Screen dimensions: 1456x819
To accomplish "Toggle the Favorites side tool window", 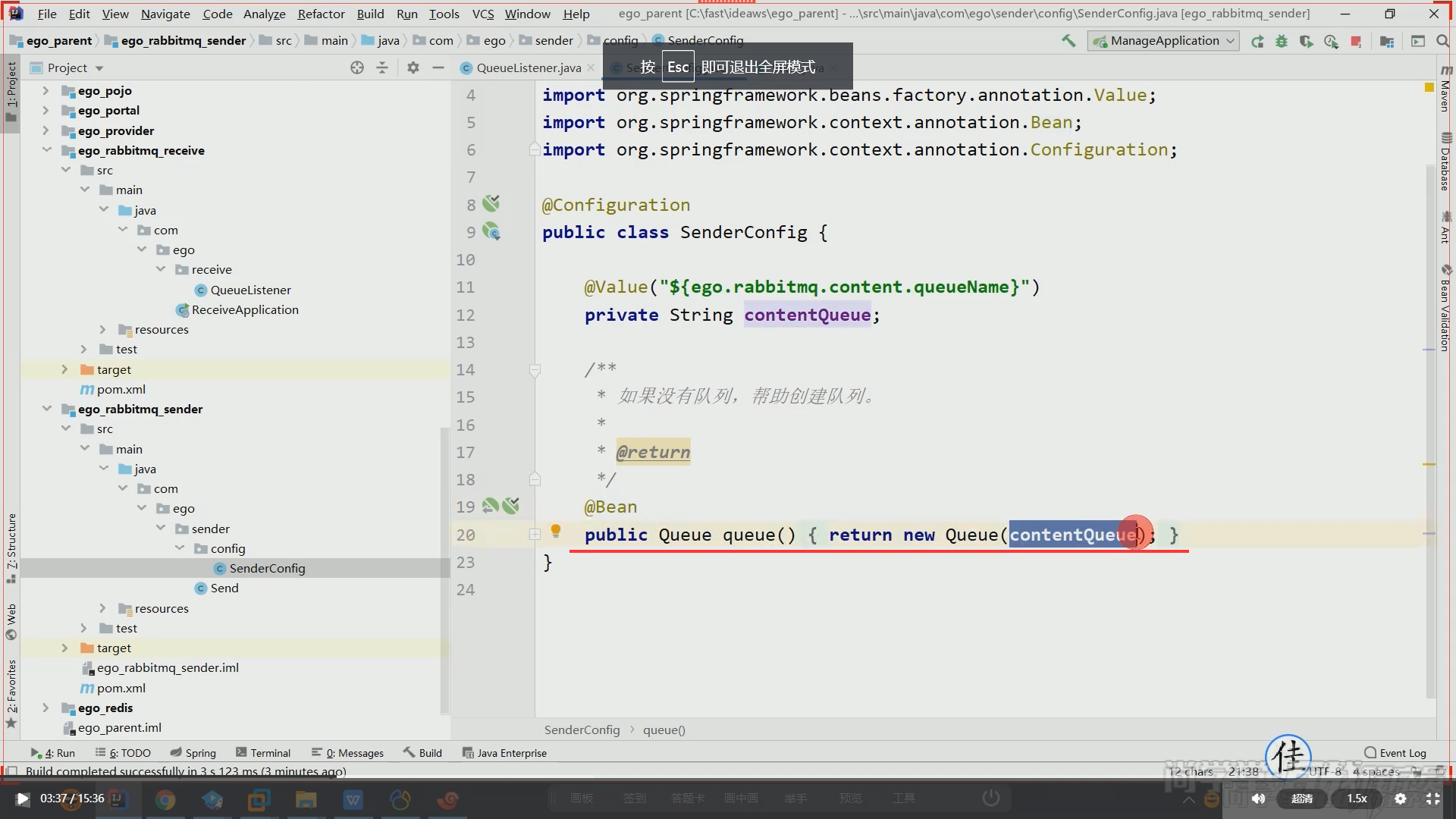I will (11, 693).
